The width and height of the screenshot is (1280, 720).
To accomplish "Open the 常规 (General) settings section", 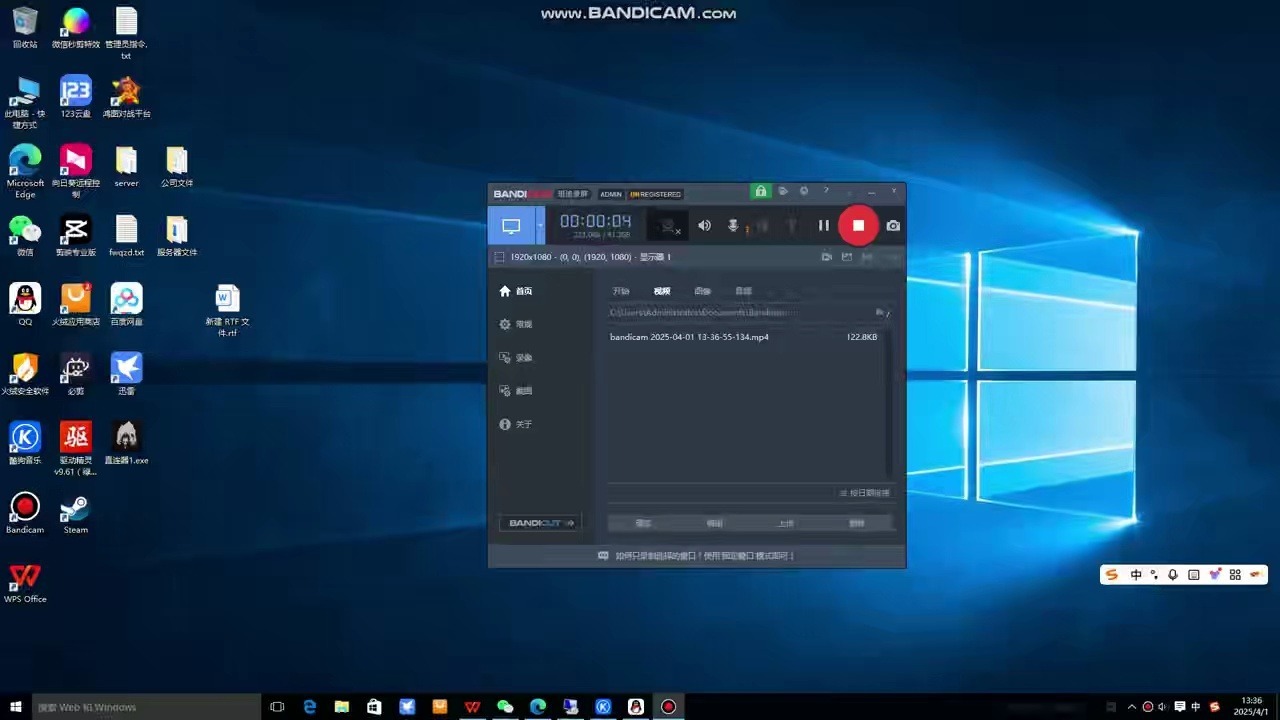I will coord(516,324).
